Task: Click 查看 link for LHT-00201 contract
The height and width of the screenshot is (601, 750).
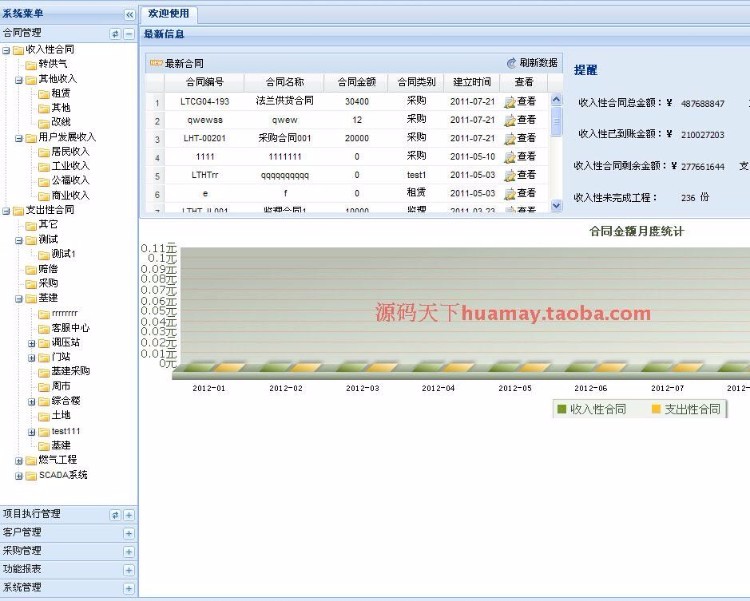Action: tap(526, 138)
